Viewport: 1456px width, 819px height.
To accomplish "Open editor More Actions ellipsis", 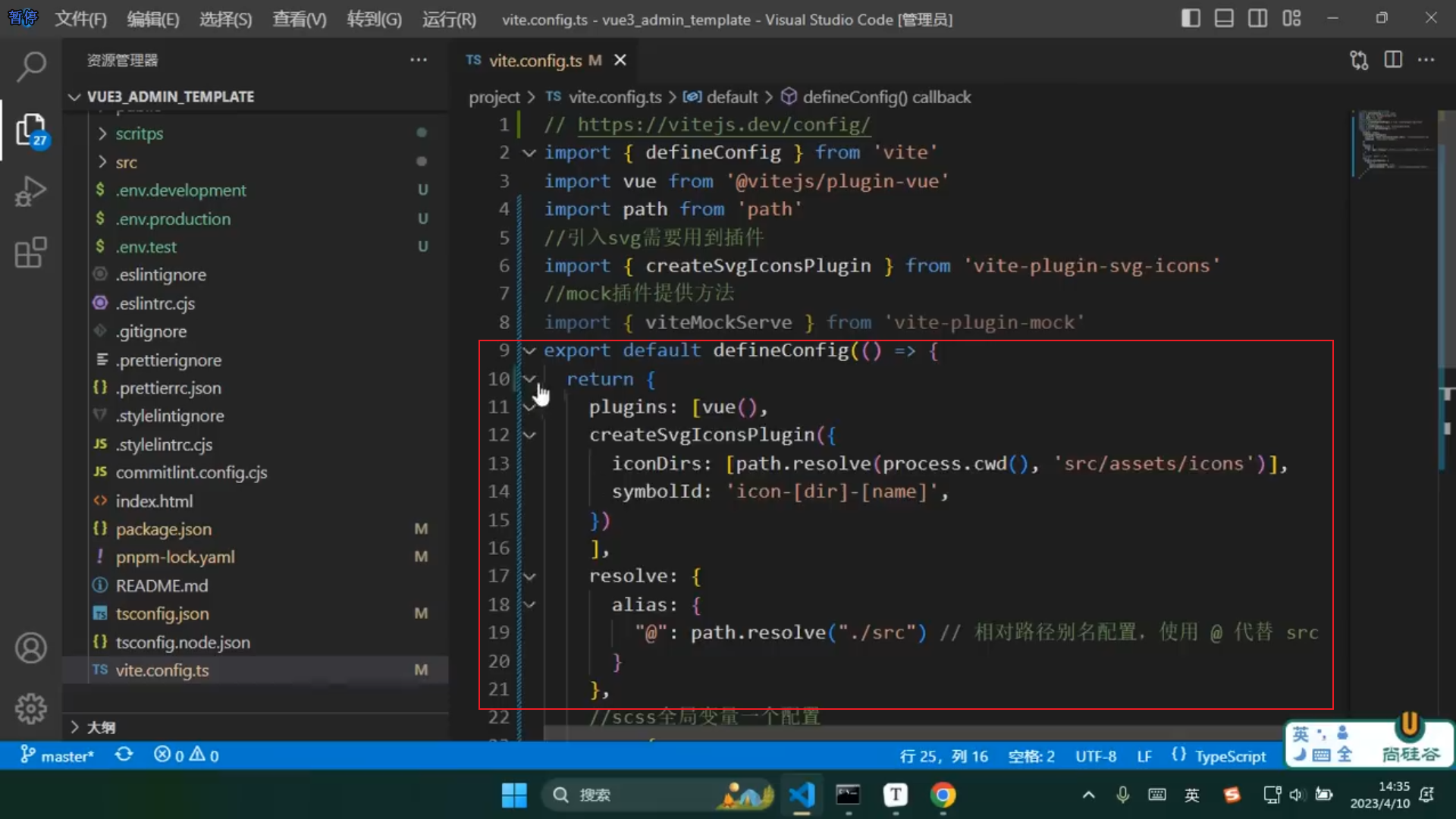I will tap(1426, 60).
